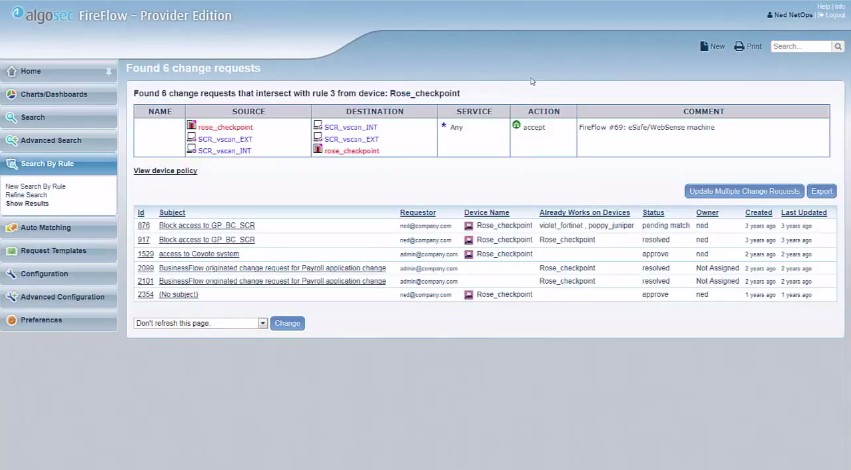851x470 pixels.
Task: Click Update Multiple Change Requests button
Action: coord(744,191)
